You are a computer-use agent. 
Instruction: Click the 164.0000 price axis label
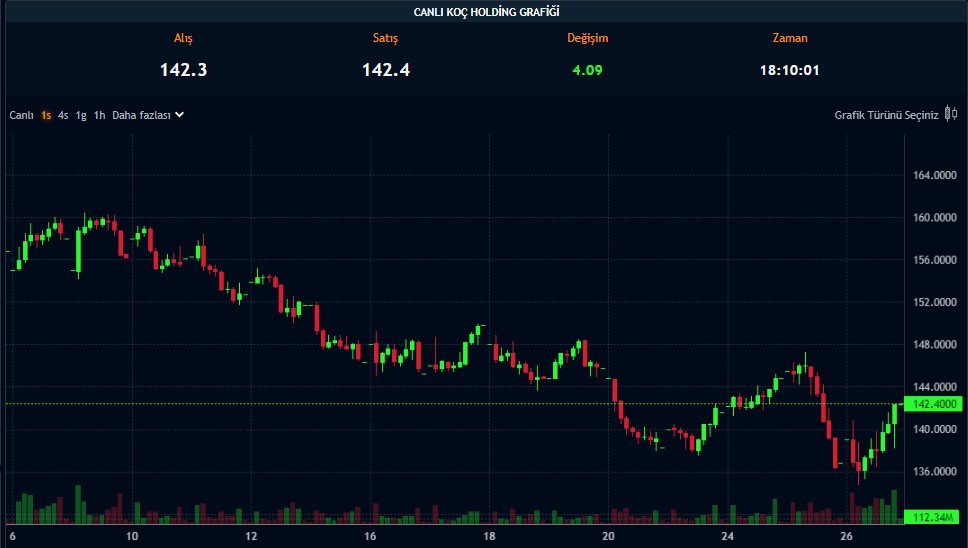932,176
